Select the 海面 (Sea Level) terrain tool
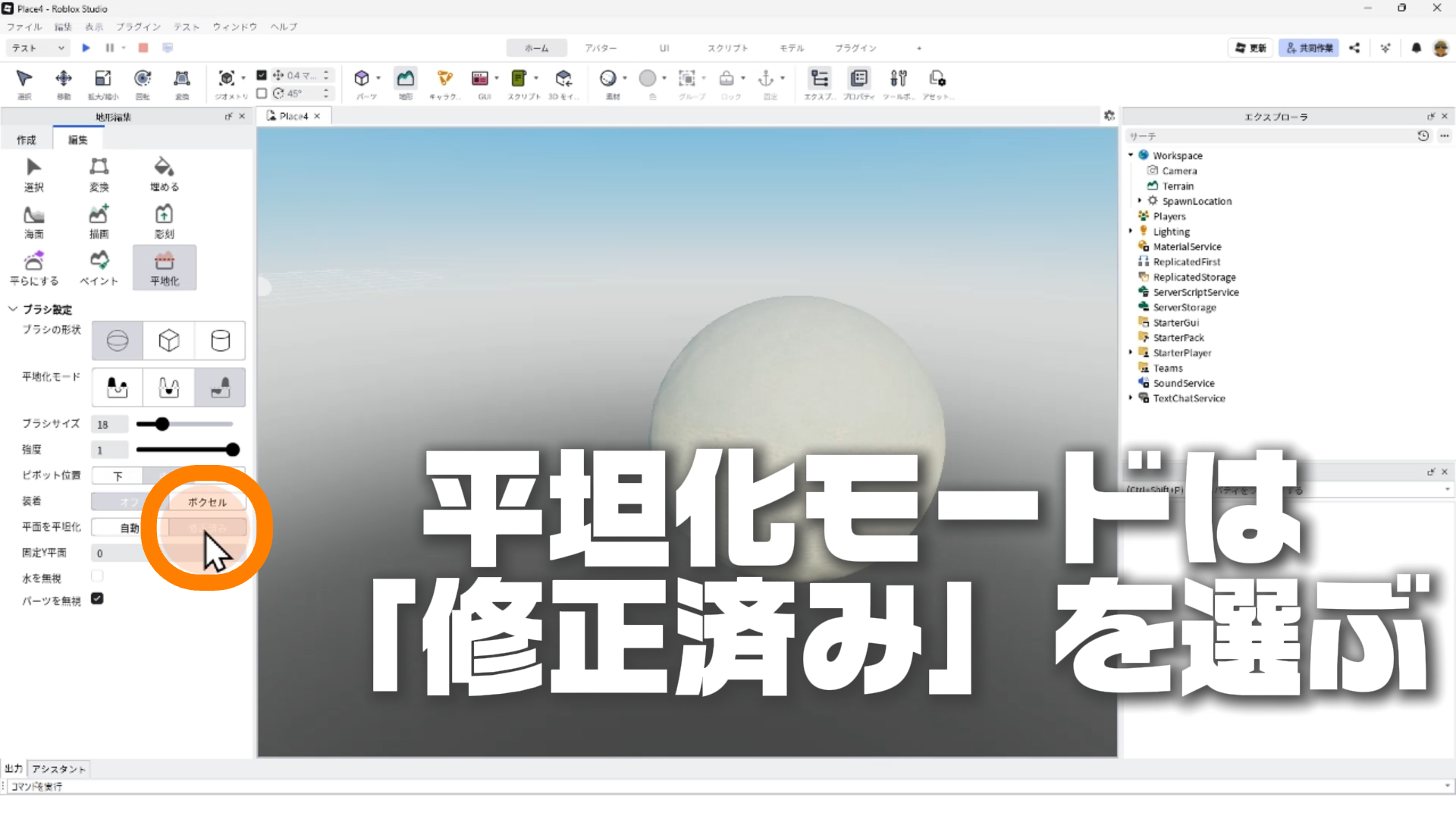 [34, 221]
